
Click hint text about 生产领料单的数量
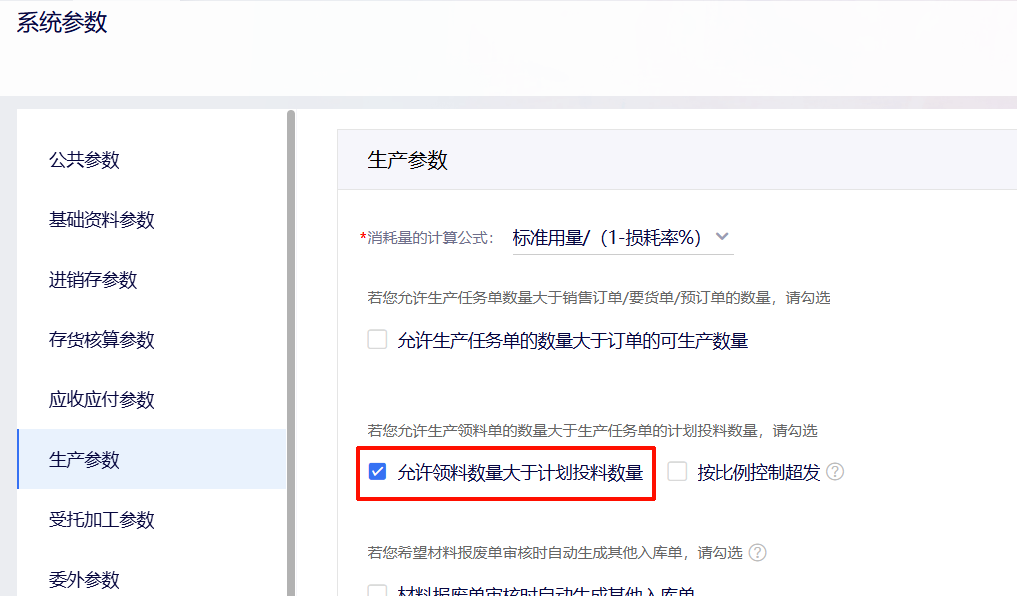coord(592,431)
